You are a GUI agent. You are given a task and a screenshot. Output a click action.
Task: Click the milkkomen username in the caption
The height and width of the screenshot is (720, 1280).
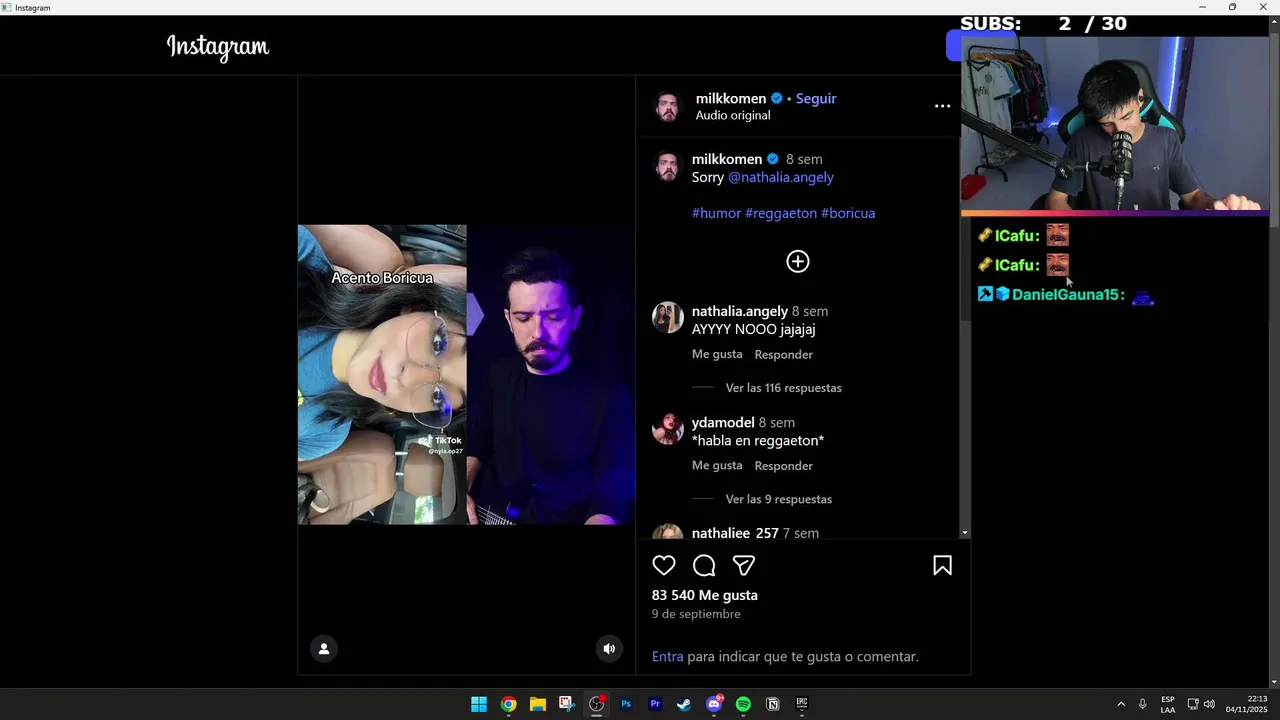[727, 159]
